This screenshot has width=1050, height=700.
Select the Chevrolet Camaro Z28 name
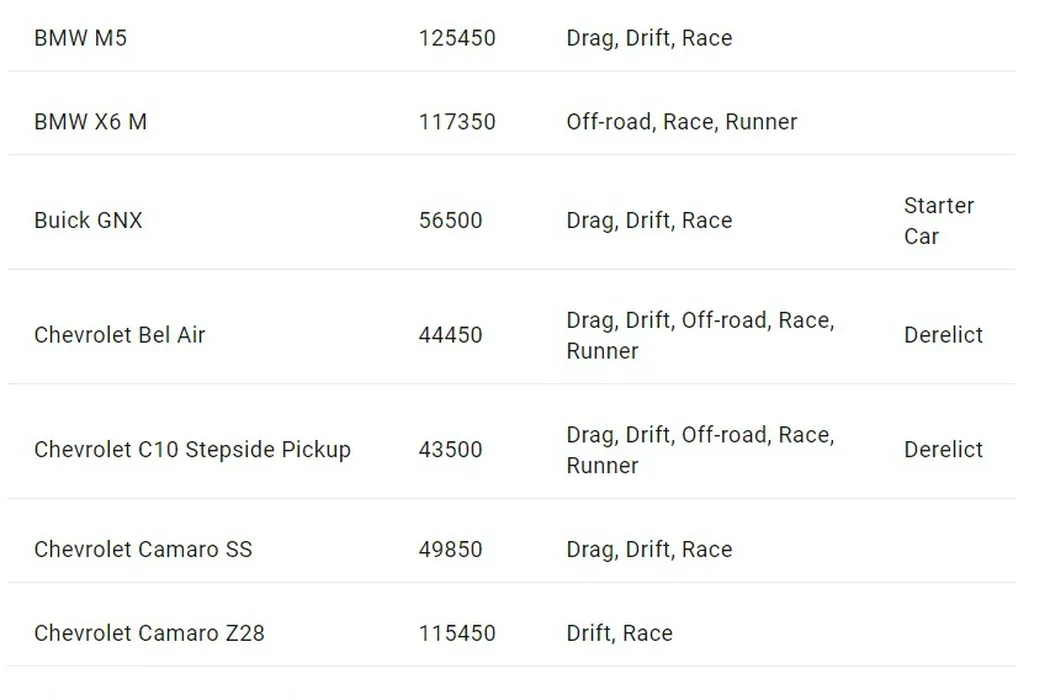point(149,633)
